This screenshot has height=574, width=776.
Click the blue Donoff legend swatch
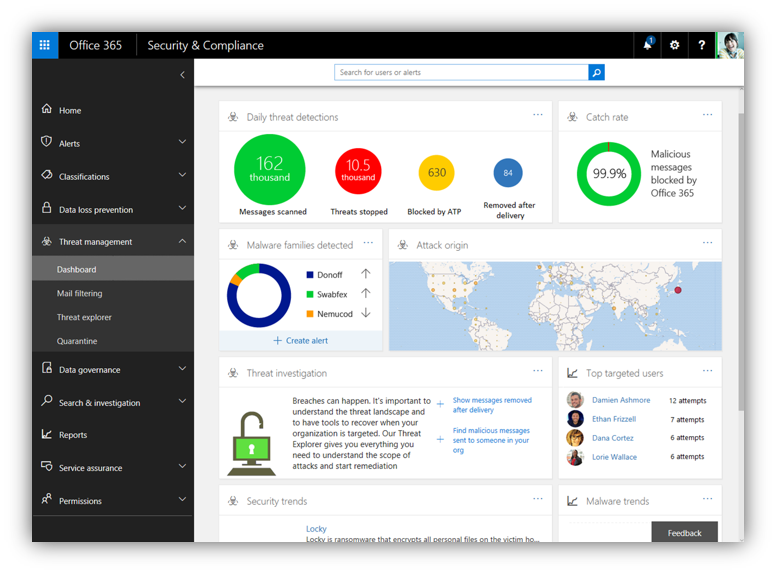(x=310, y=274)
